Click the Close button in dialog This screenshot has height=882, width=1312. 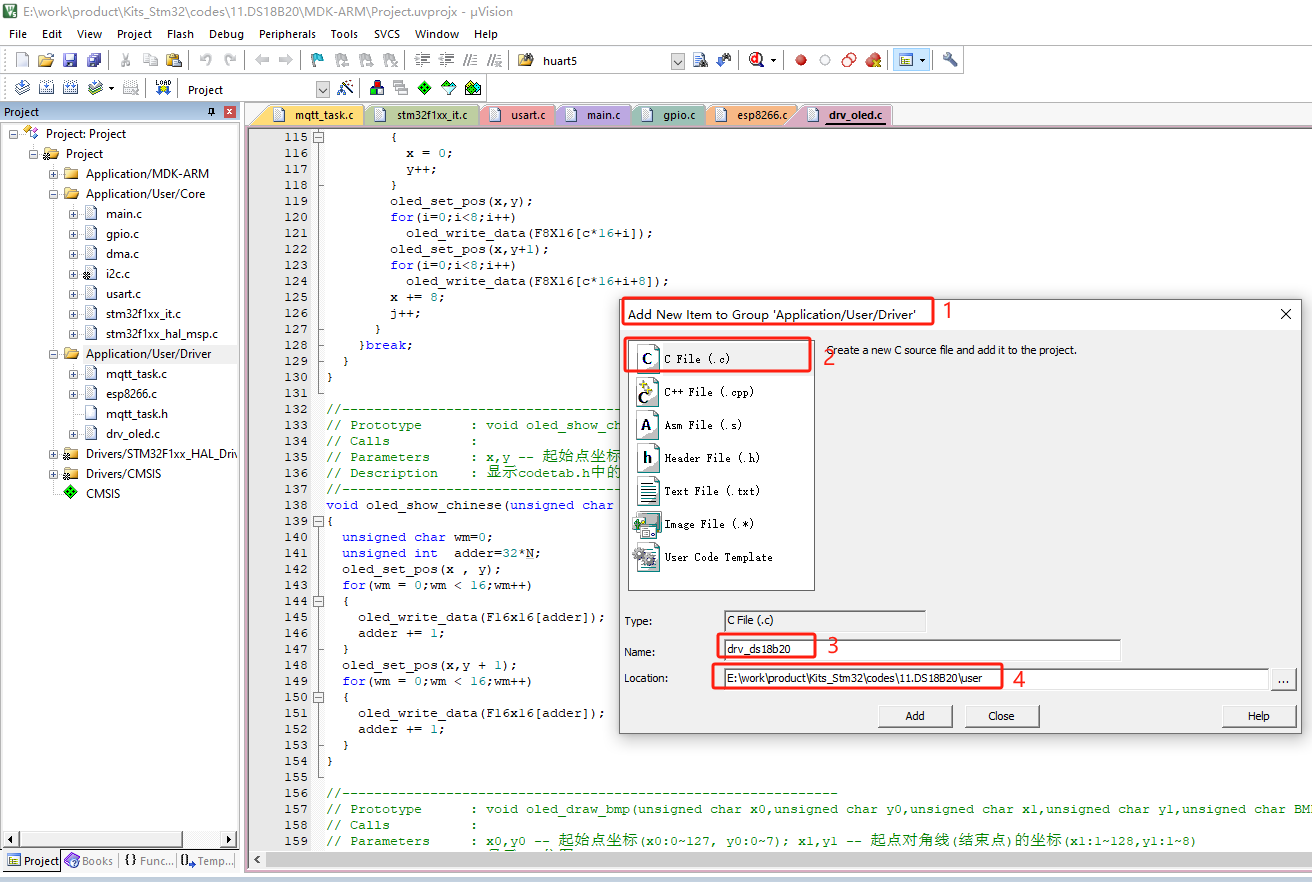click(x=1001, y=716)
